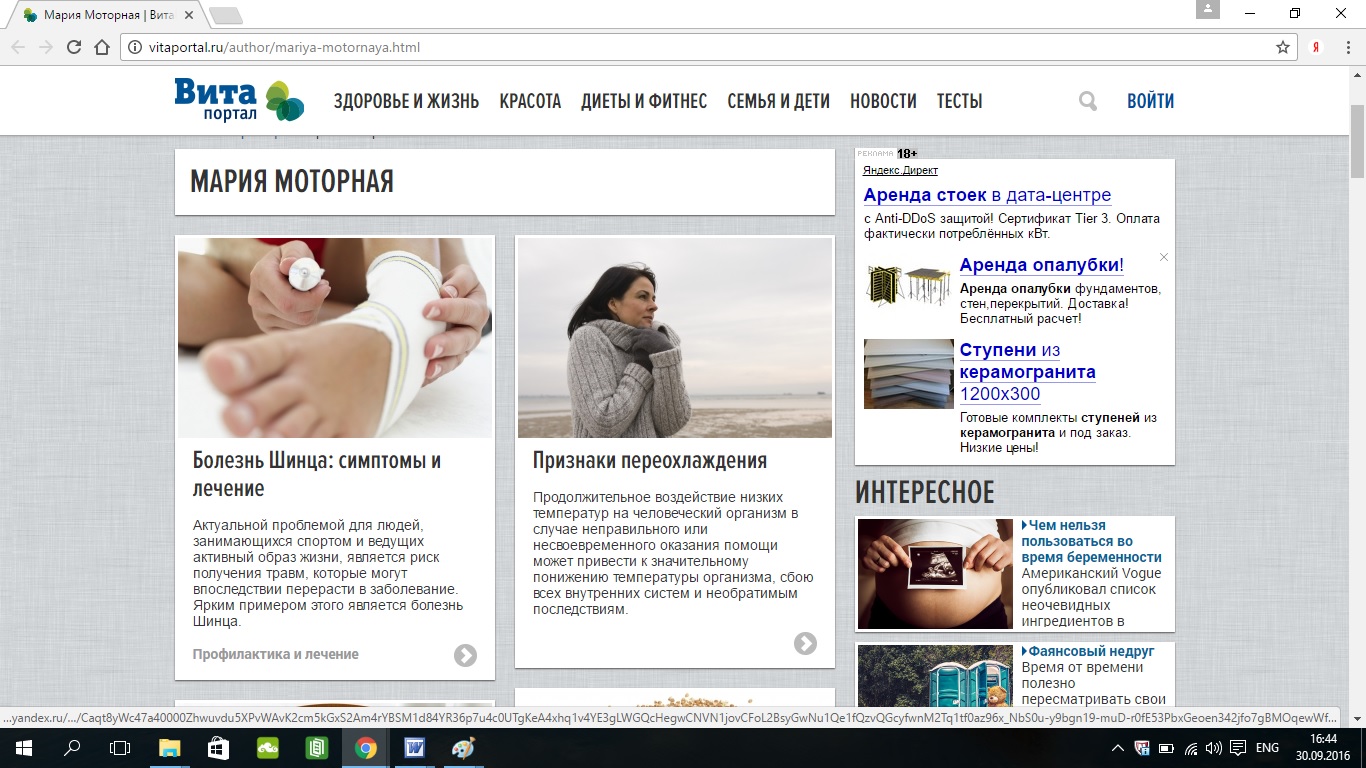Click the text starting Актуальной проблемой для людей
Image resolution: width=1366 pixels, height=768 pixels.
pyautogui.click(x=328, y=573)
